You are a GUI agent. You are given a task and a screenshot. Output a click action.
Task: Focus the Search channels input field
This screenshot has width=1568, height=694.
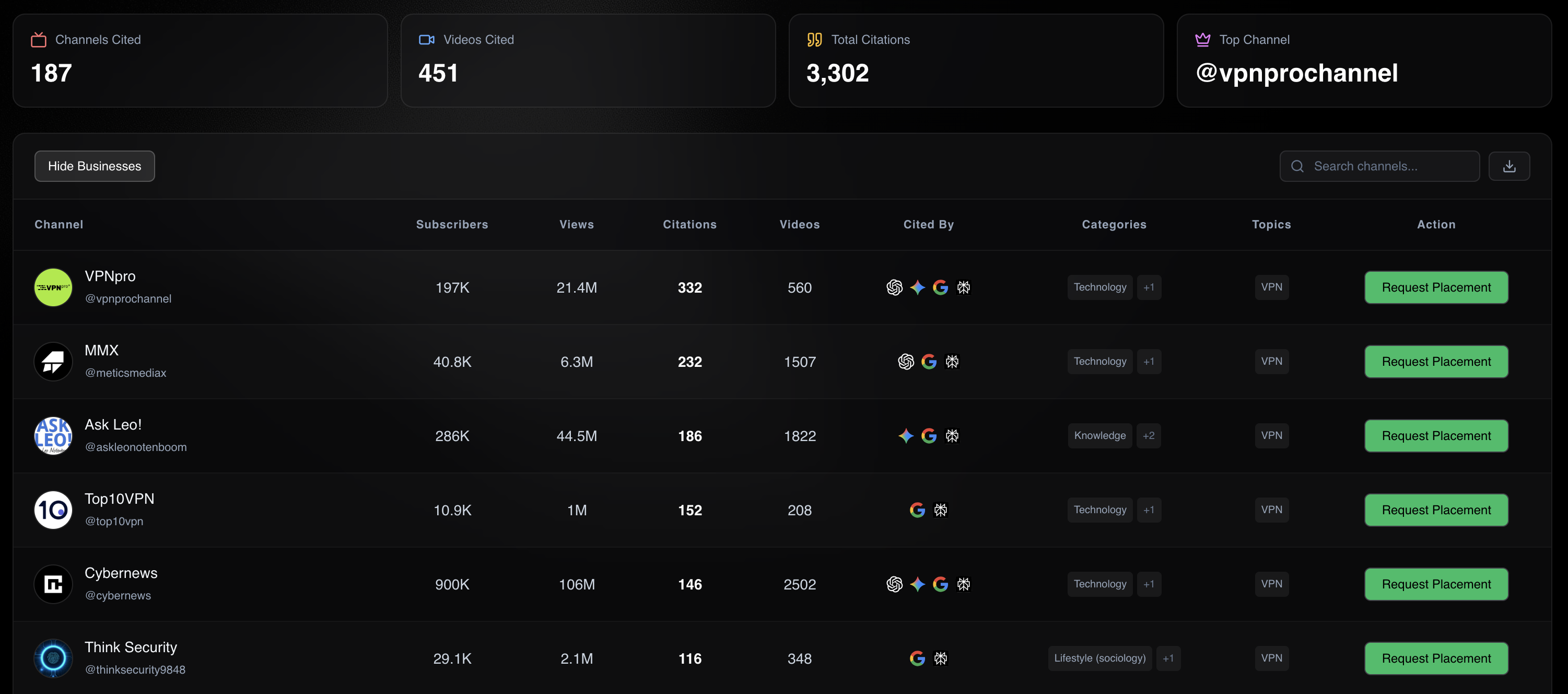point(1379,166)
